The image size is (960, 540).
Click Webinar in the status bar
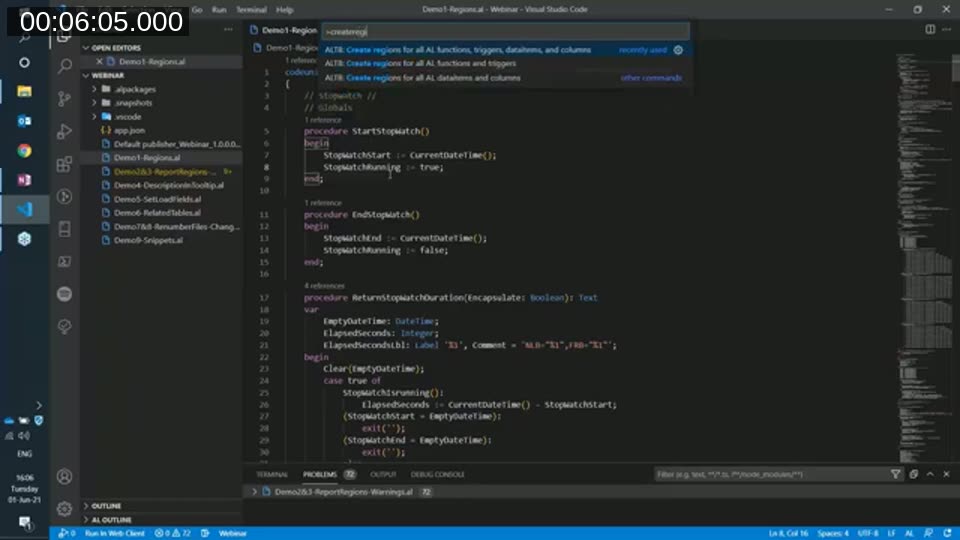click(233, 533)
